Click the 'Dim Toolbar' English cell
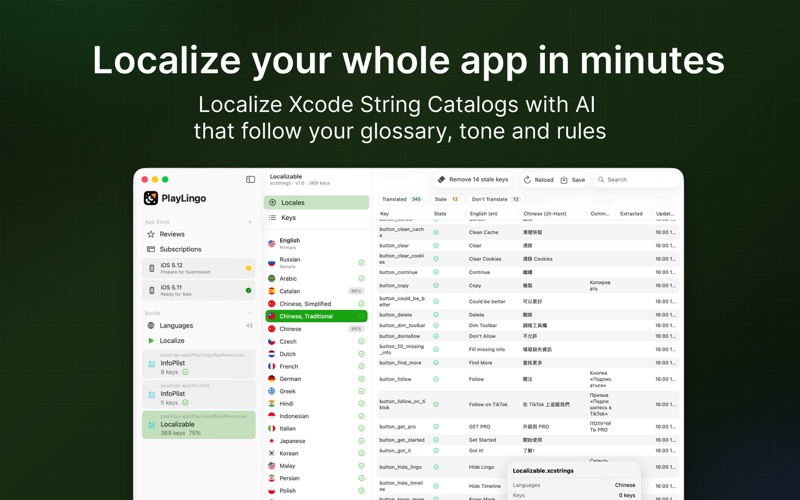This screenshot has height=500, width=800. pyautogui.click(x=483, y=326)
